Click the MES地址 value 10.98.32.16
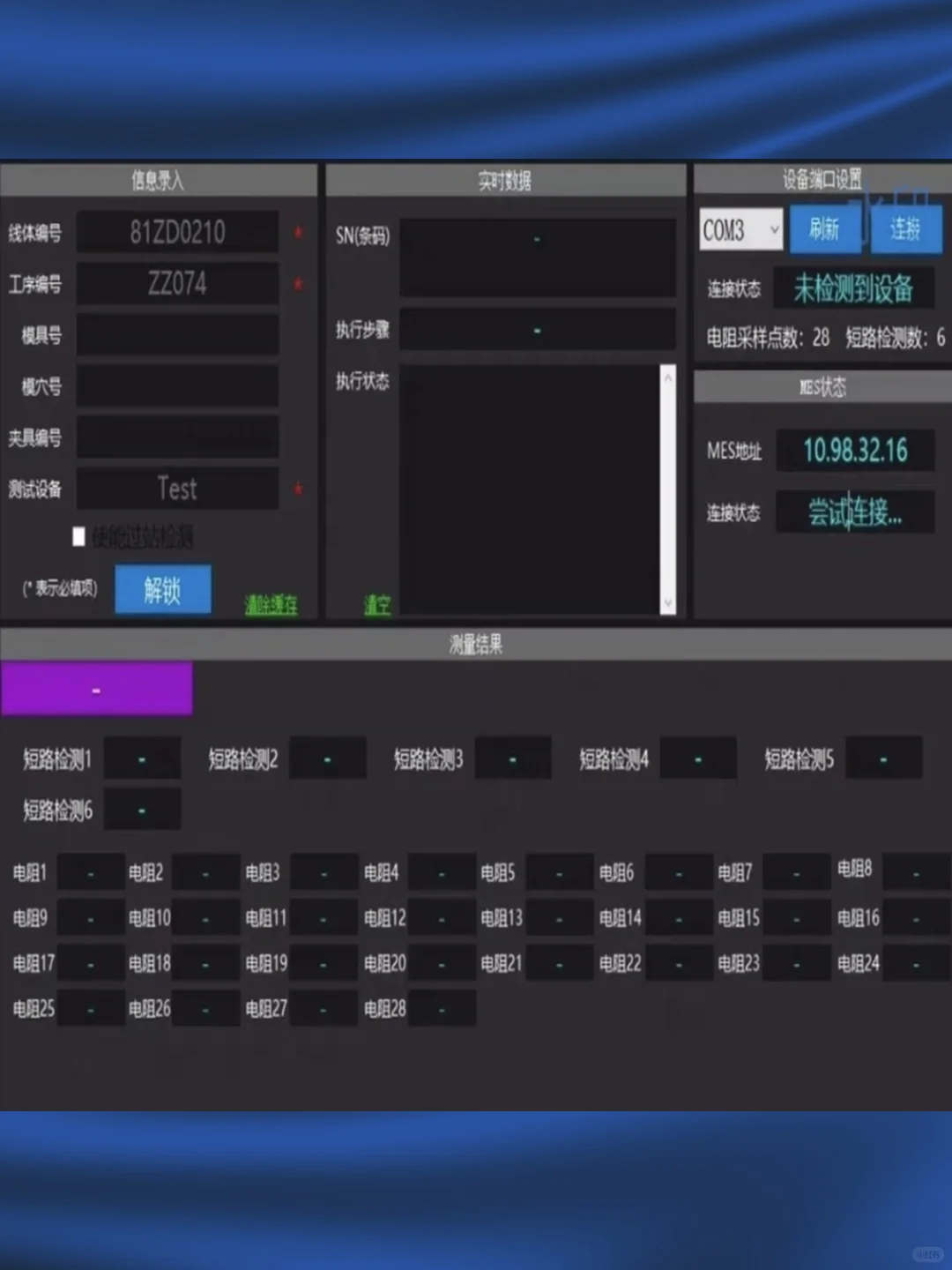 click(855, 450)
